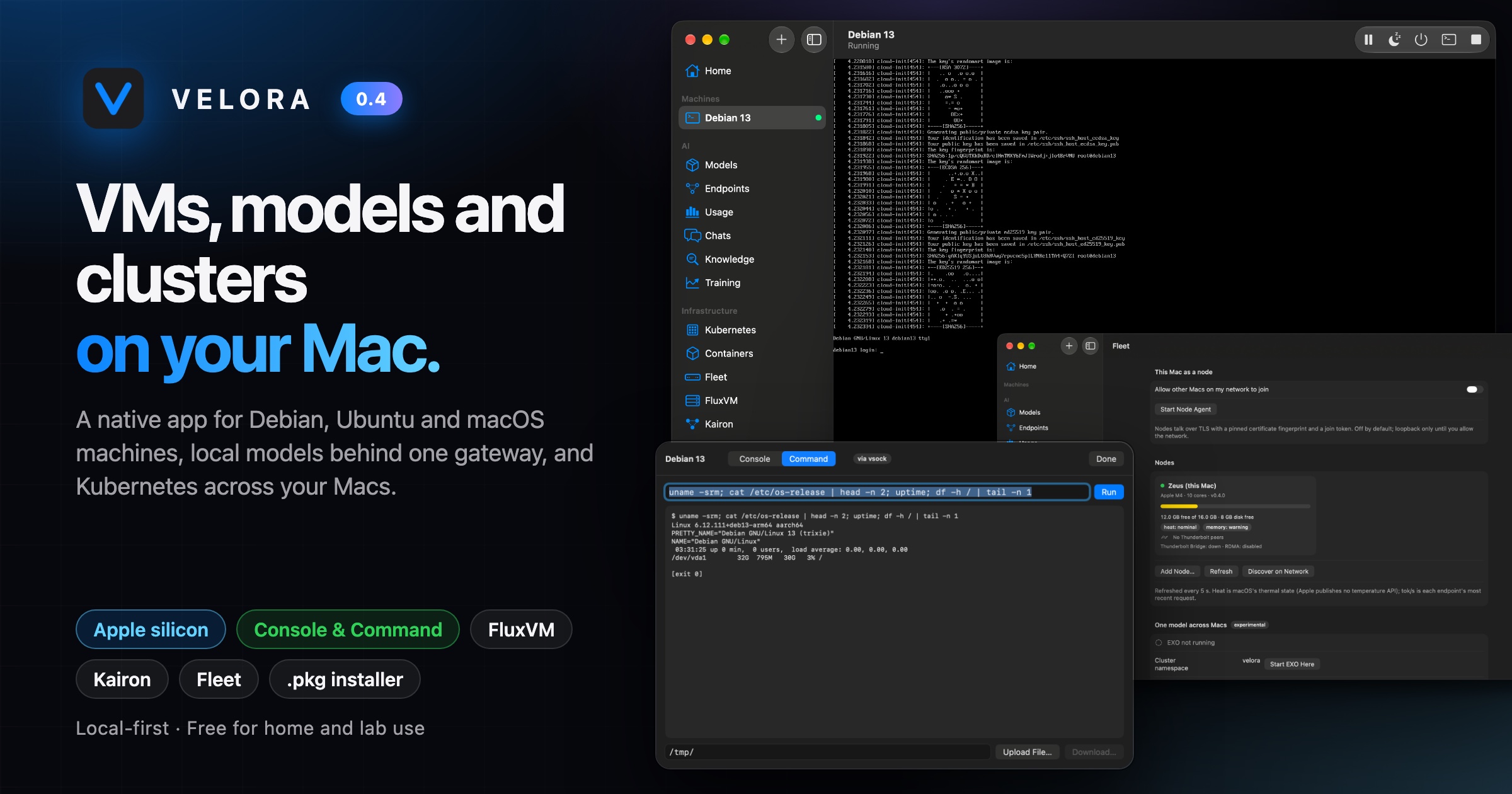This screenshot has width=1512, height=794.
Task: Click the plus button in main window toolbar
Action: (x=781, y=40)
